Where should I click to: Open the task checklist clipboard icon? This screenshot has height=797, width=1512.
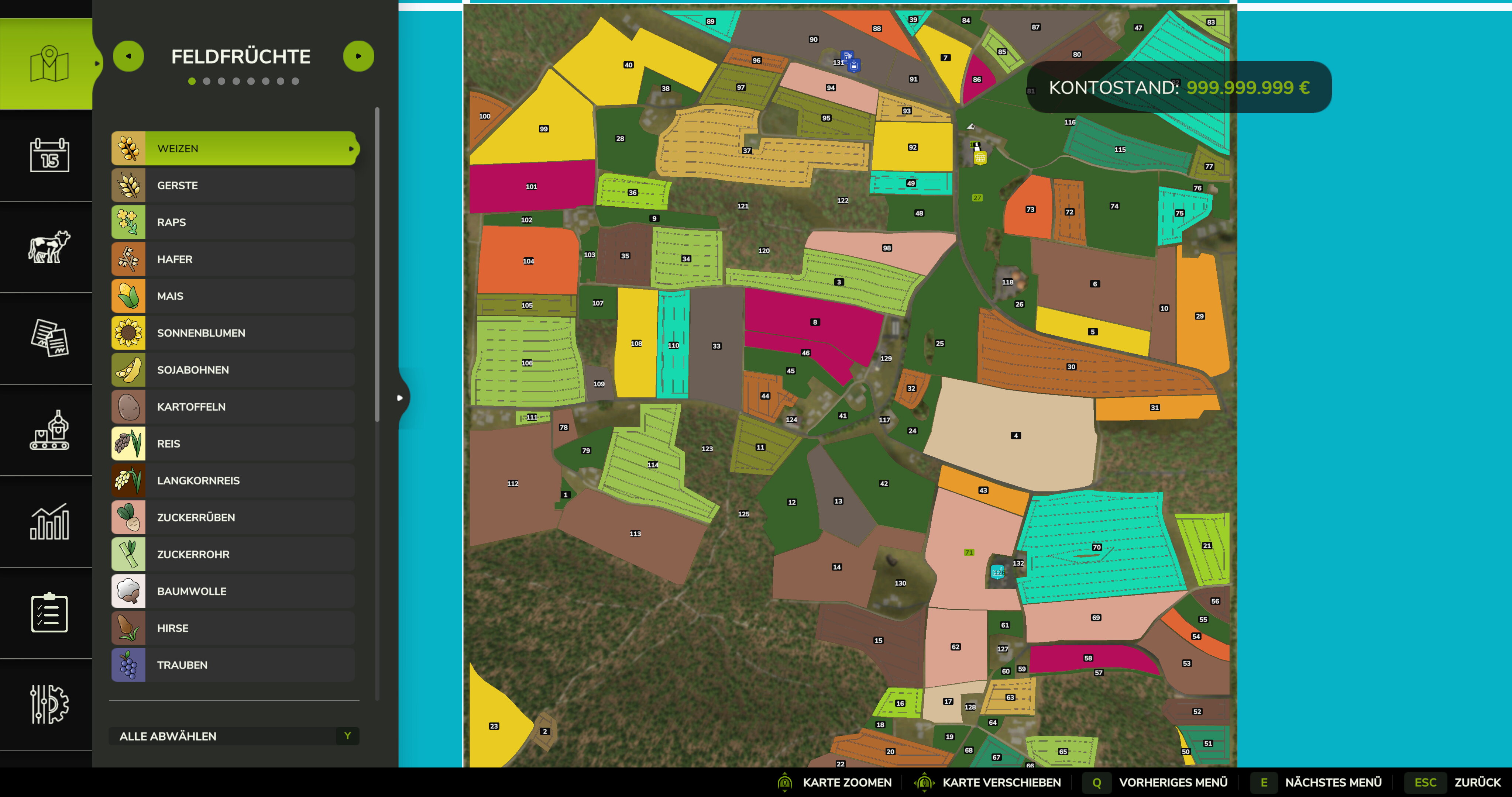coord(49,613)
